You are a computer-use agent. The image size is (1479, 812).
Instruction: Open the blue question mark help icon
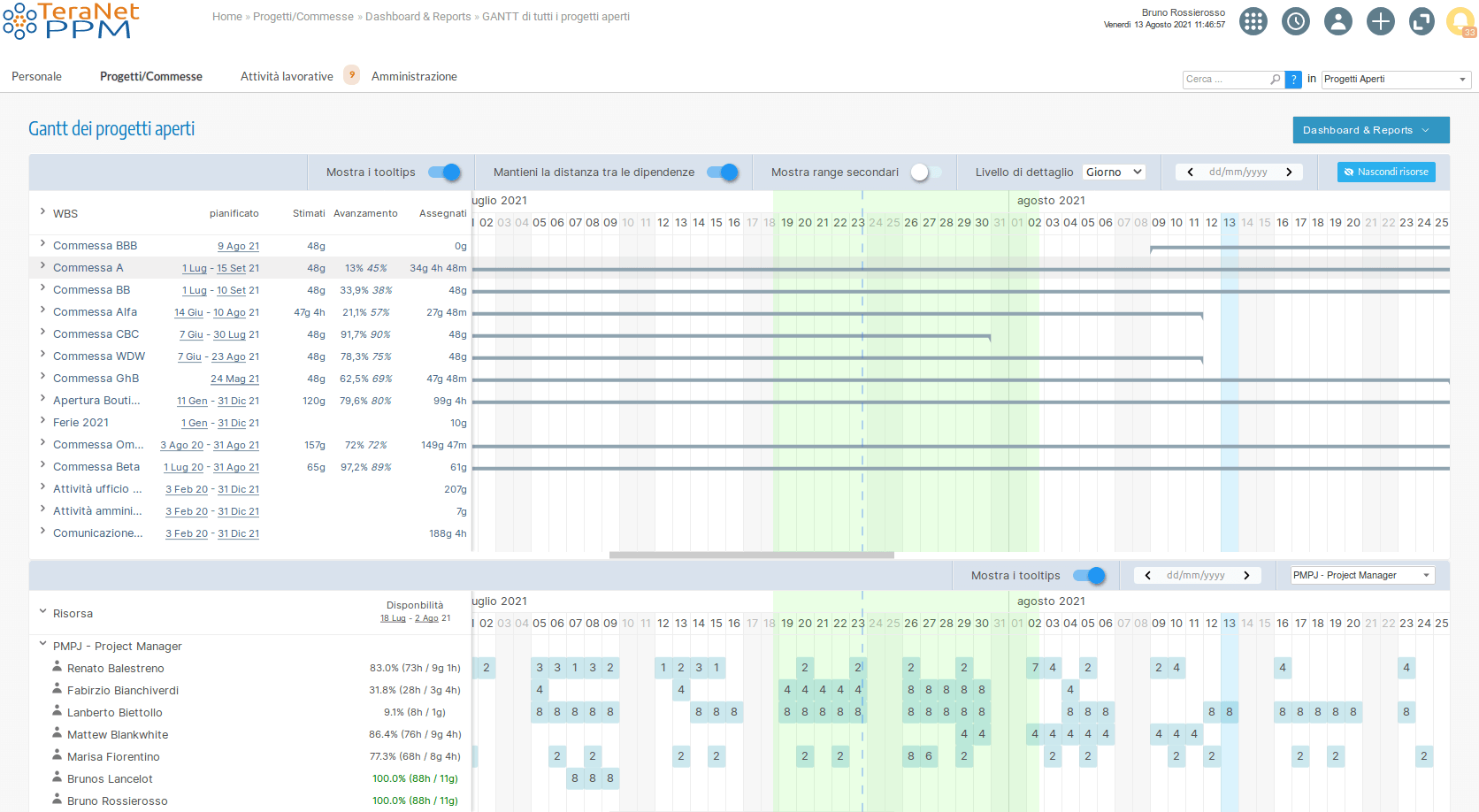[x=1292, y=79]
